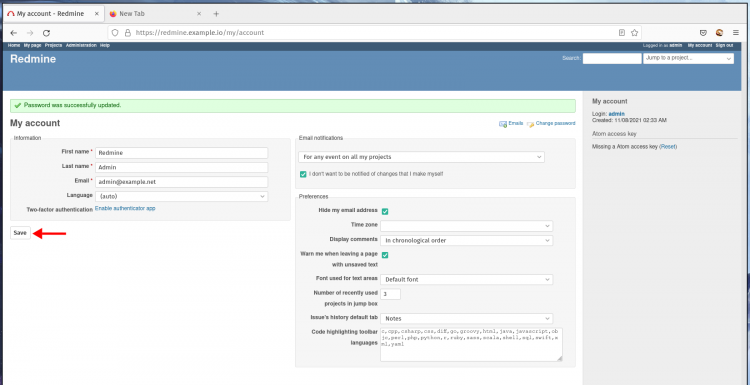Viewport: 750px width, 385px height.
Task: Click My account link in header
Action: (700, 45)
